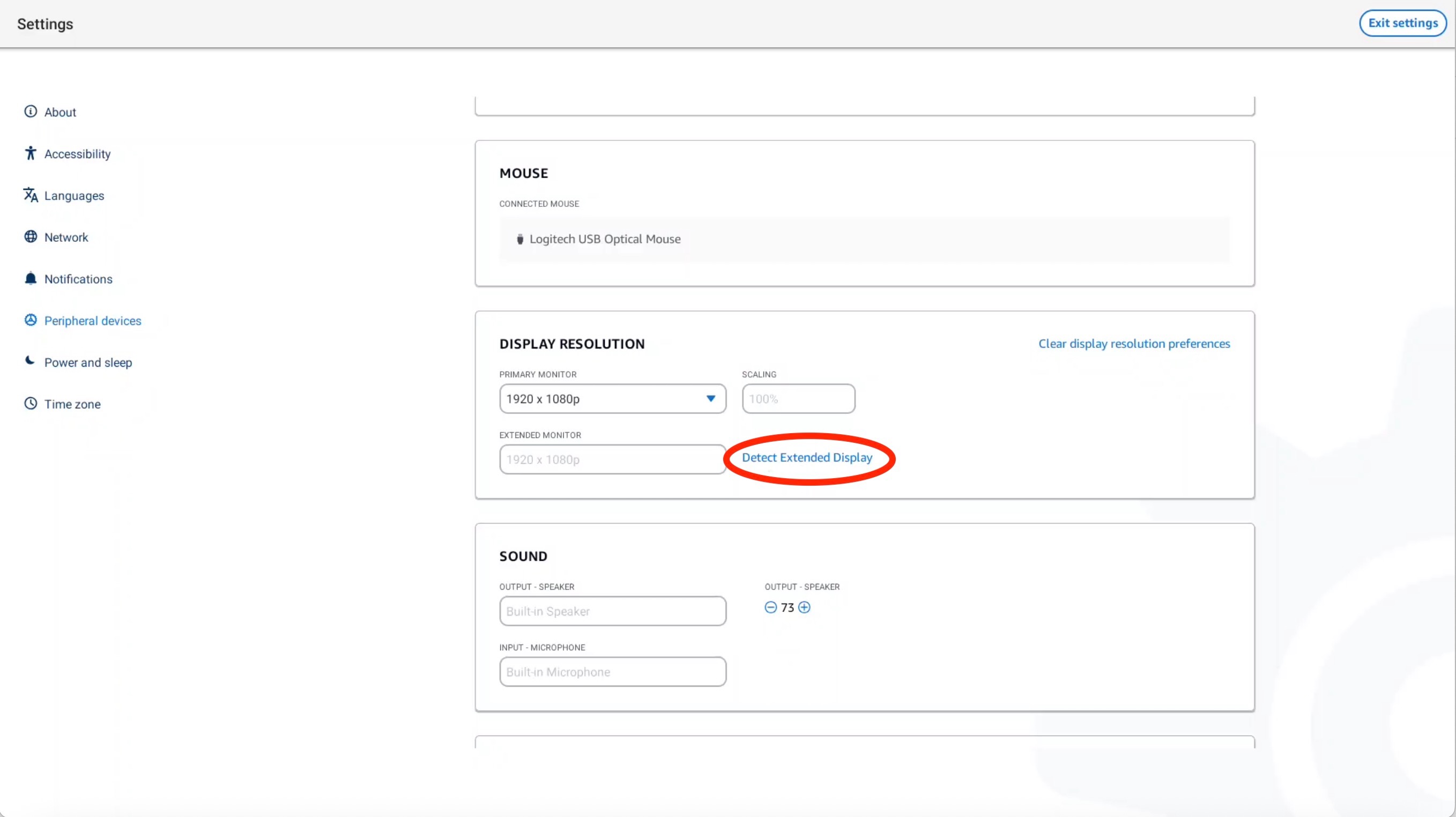The height and width of the screenshot is (817, 1456).
Task: Expand the 1920 x 1080p selection arrow
Action: click(710, 399)
